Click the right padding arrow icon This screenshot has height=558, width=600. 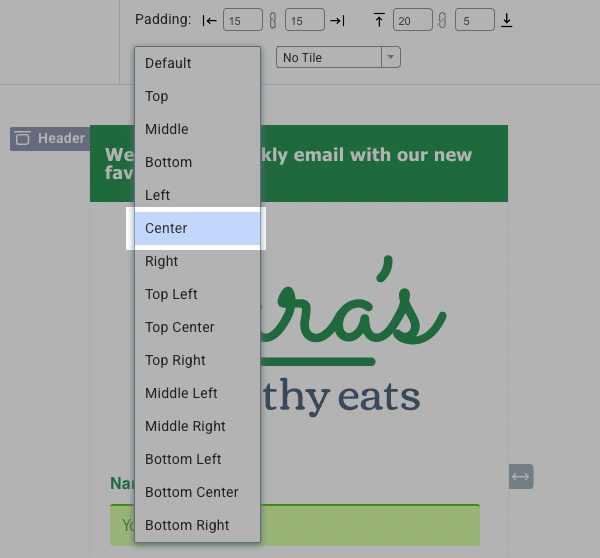click(x=337, y=20)
